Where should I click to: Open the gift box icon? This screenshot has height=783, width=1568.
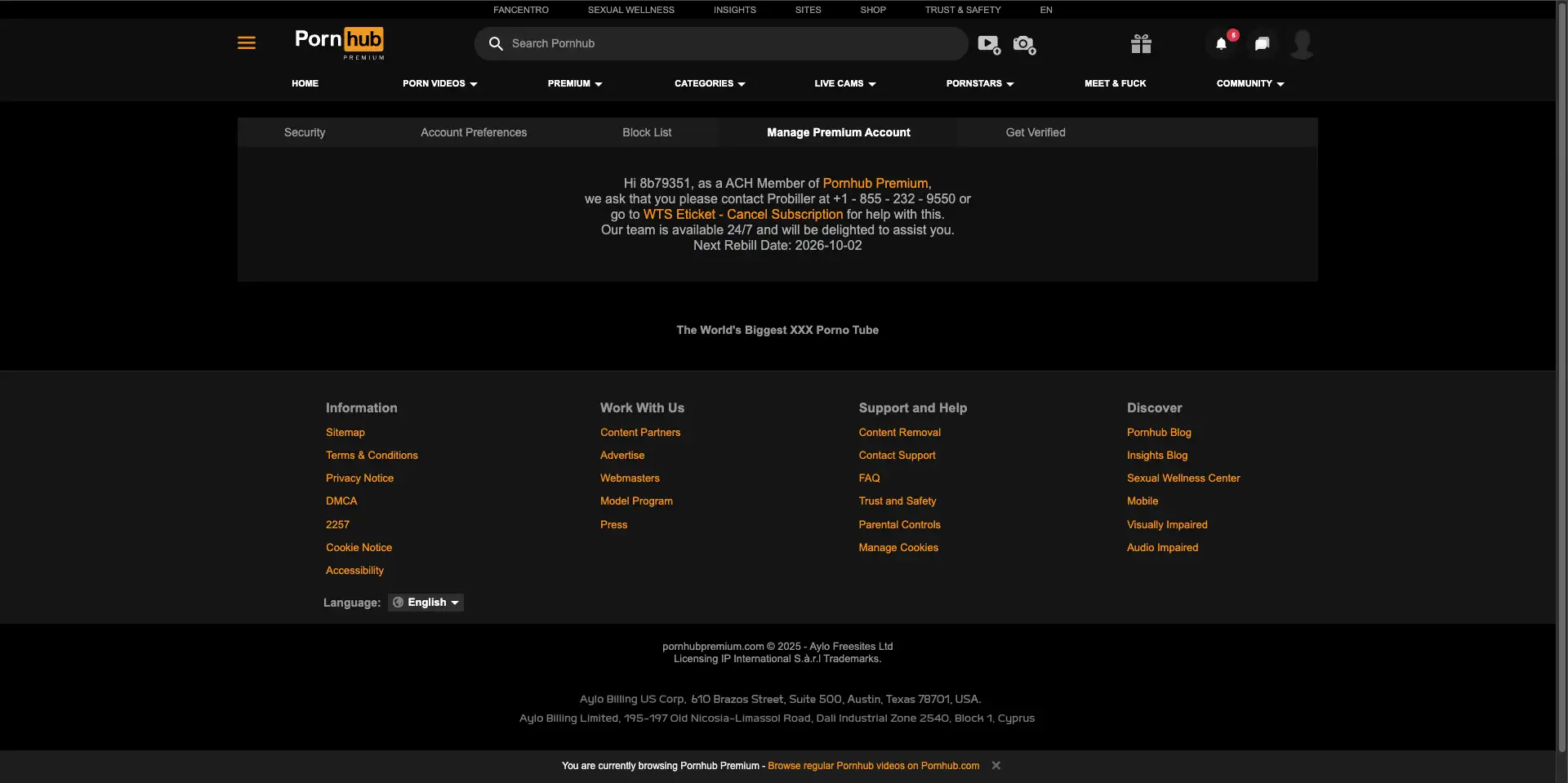coord(1141,44)
